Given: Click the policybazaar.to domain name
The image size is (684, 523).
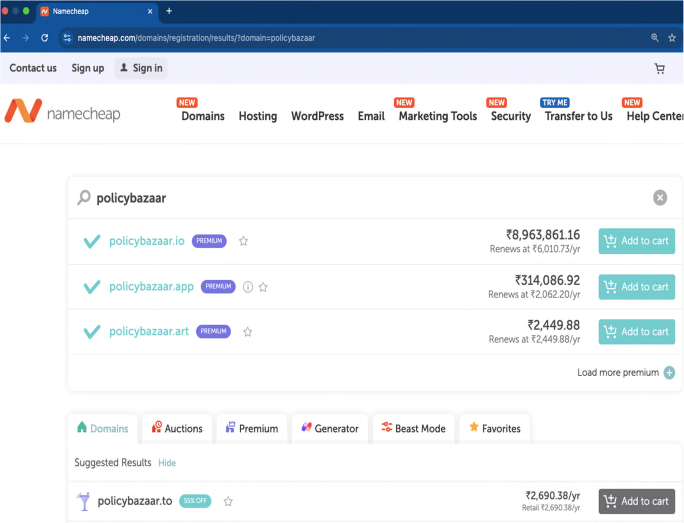Looking at the screenshot, I should pos(135,501).
